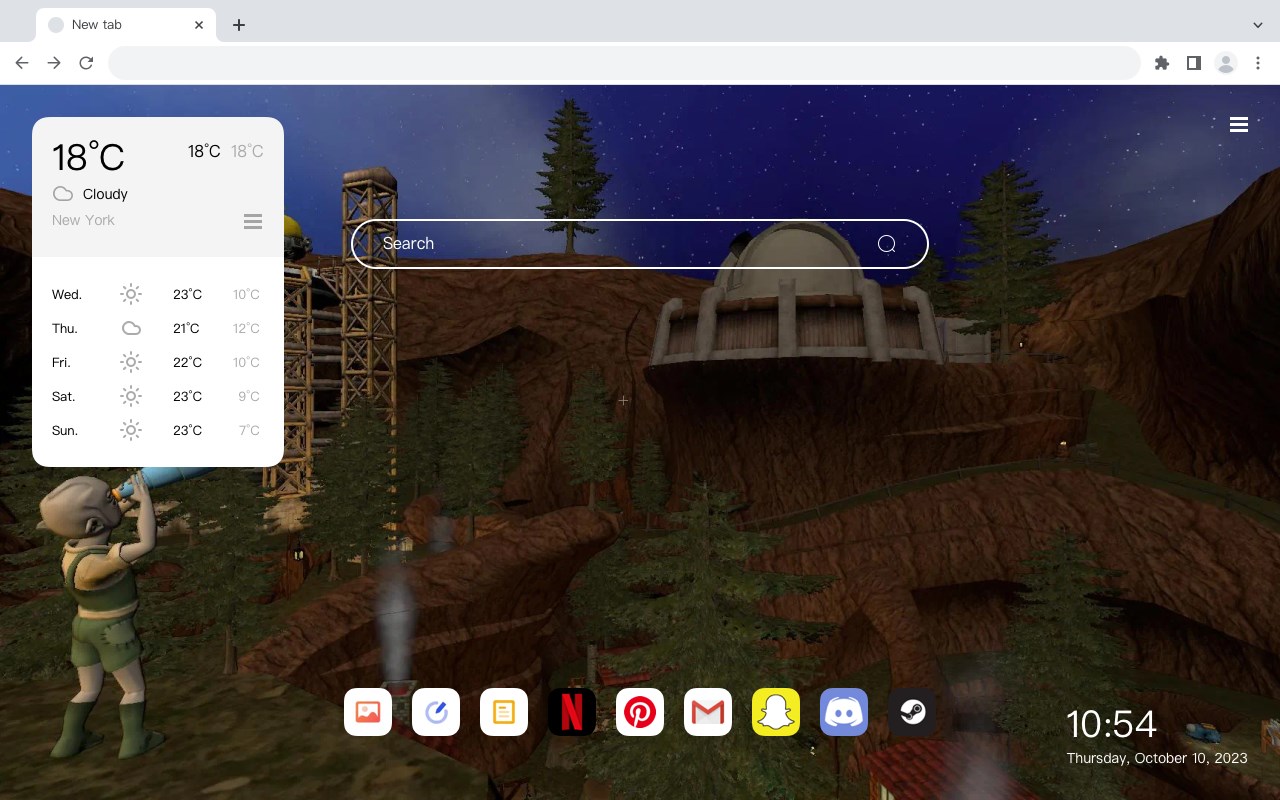The height and width of the screenshot is (800, 1280).
Task: Open the Gmail shortcut
Action: [x=708, y=712]
